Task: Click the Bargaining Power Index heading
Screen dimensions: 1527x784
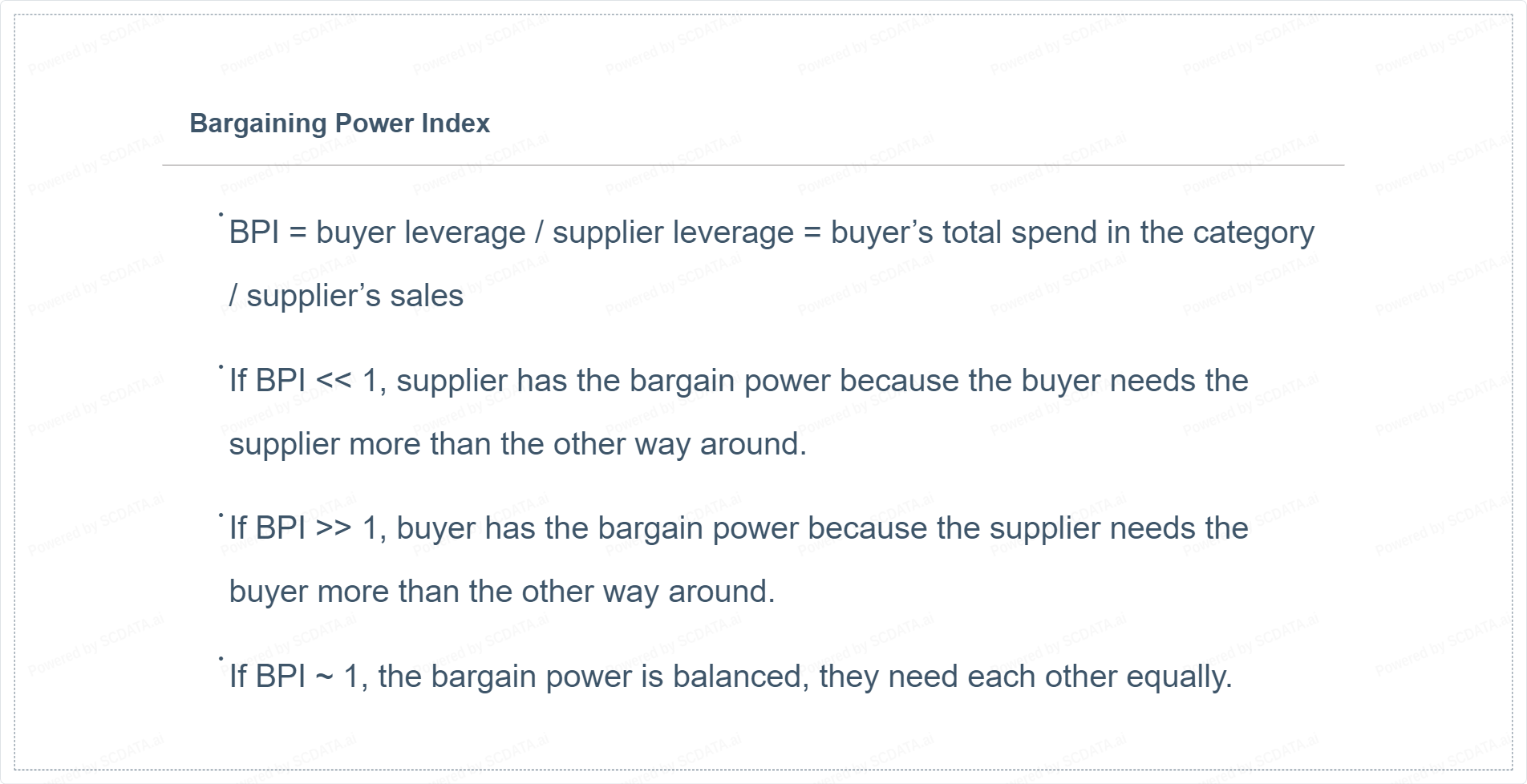Action: coord(339,123)
